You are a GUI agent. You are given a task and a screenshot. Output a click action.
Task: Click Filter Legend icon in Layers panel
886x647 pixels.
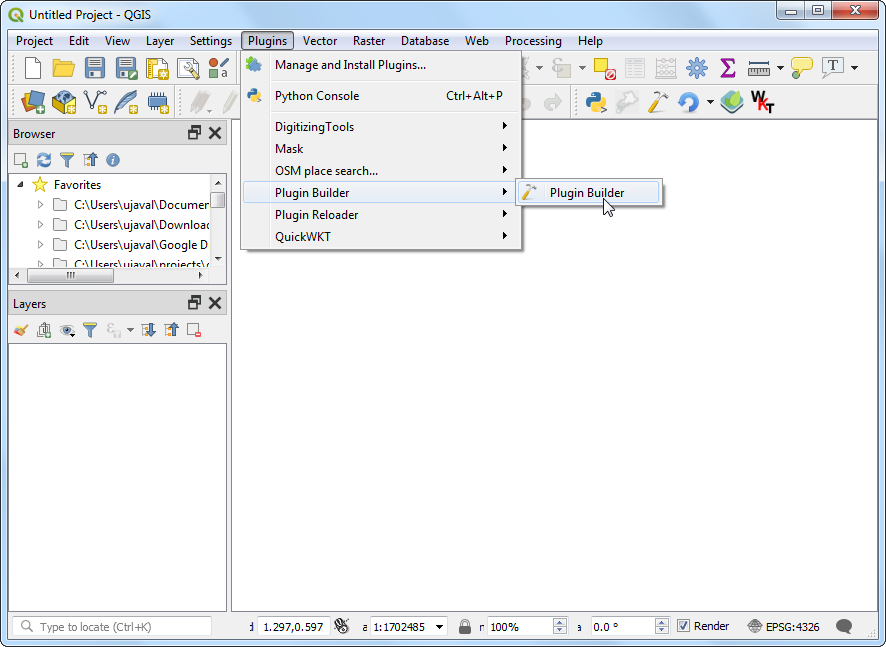(90, 330)
